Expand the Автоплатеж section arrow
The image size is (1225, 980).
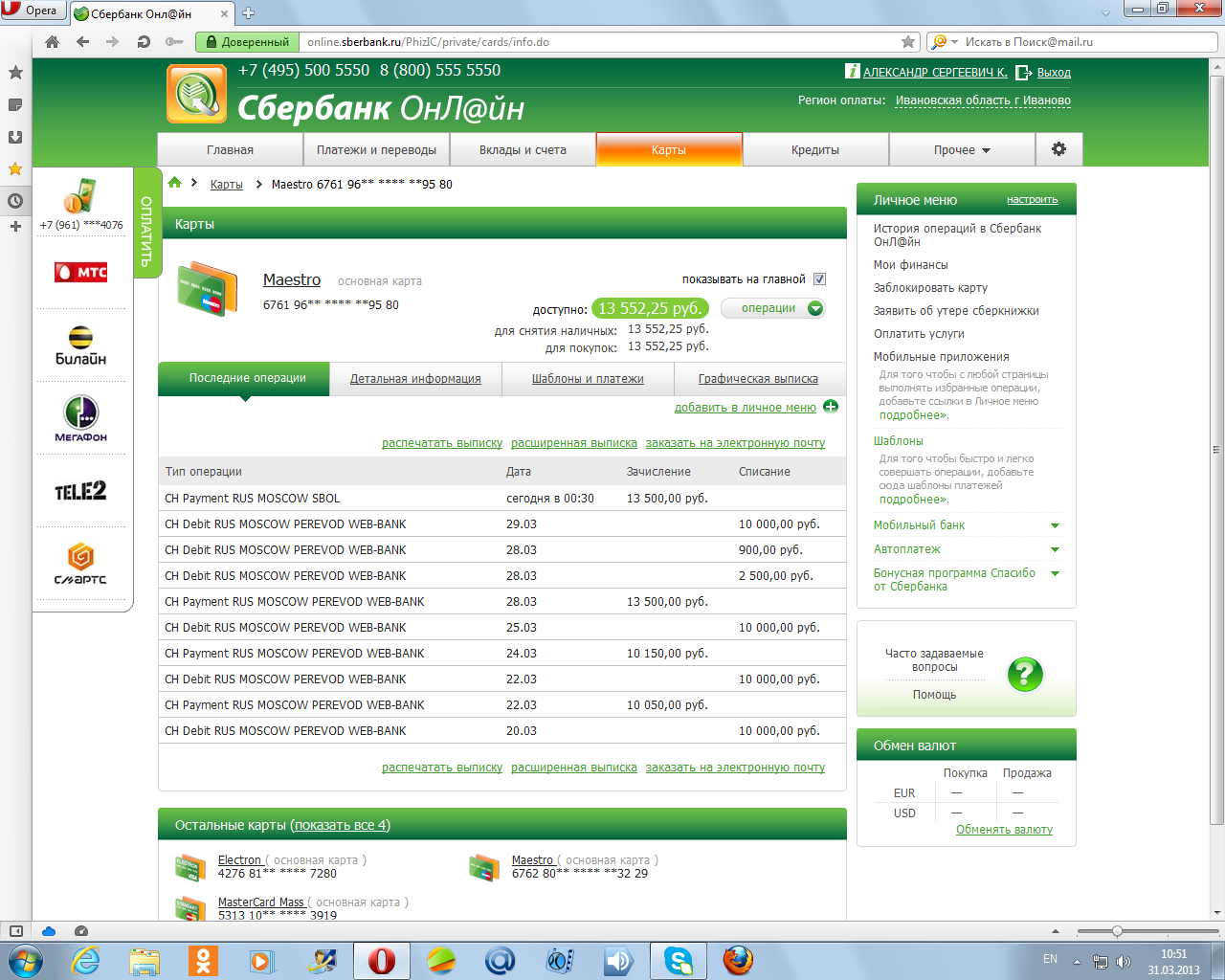tap(1055, 549)
